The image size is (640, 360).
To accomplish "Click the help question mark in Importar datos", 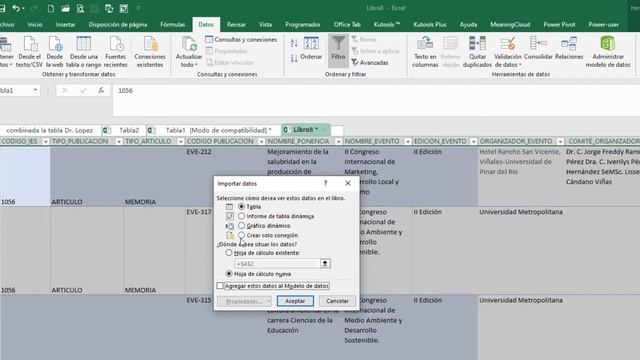I will click(325, 183).
